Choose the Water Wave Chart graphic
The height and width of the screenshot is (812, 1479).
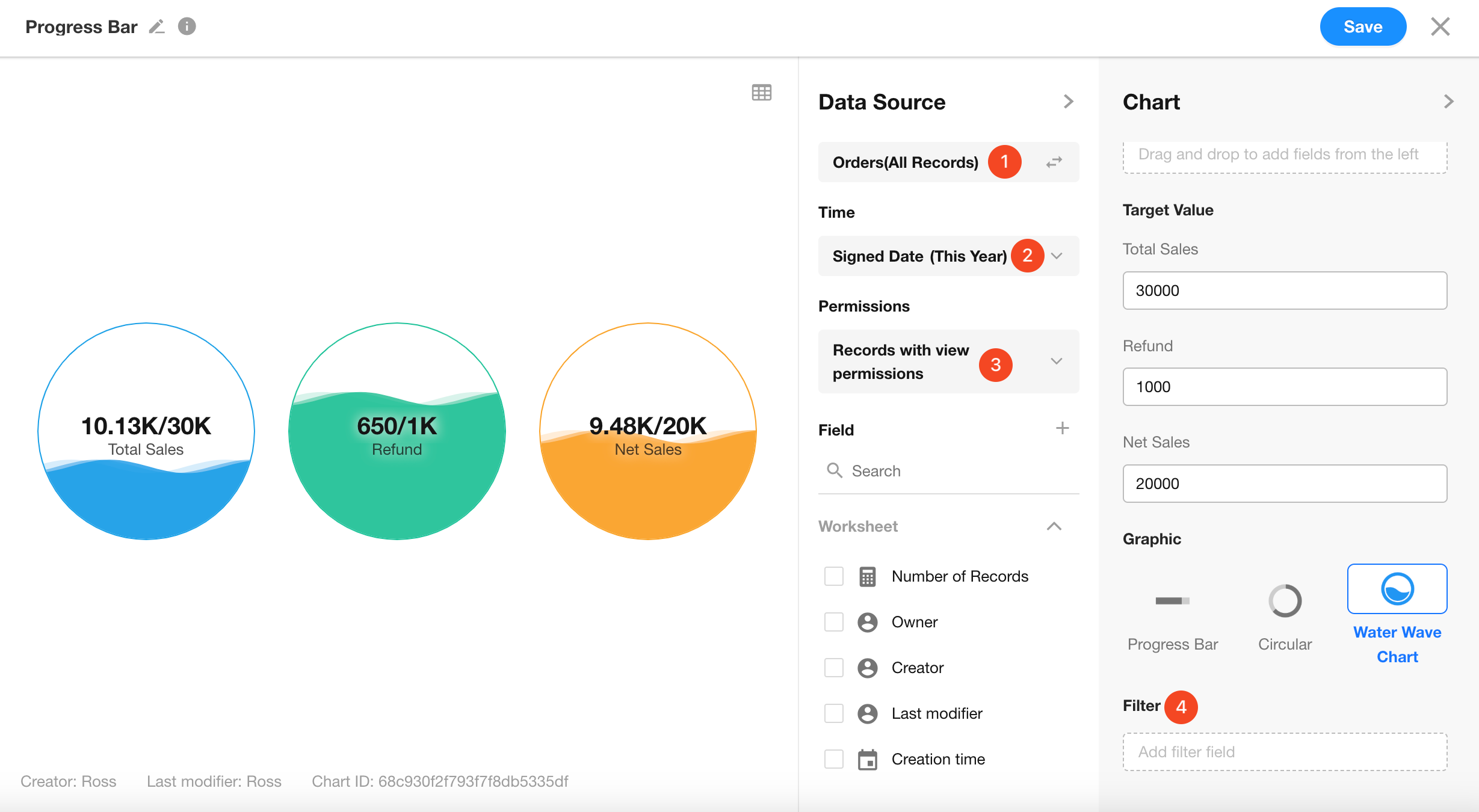tap(1397, 589)
